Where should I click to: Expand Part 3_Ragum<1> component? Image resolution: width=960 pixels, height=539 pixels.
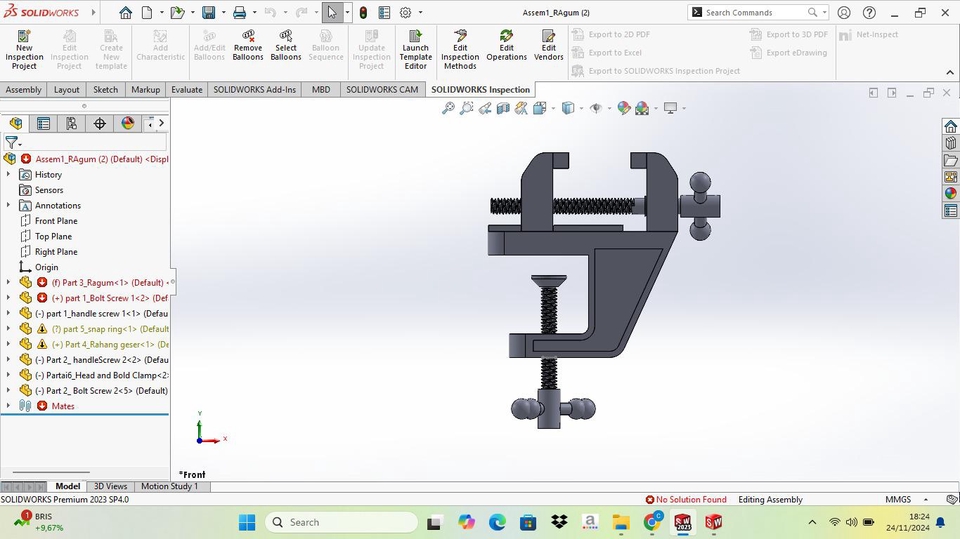(8, 282)
